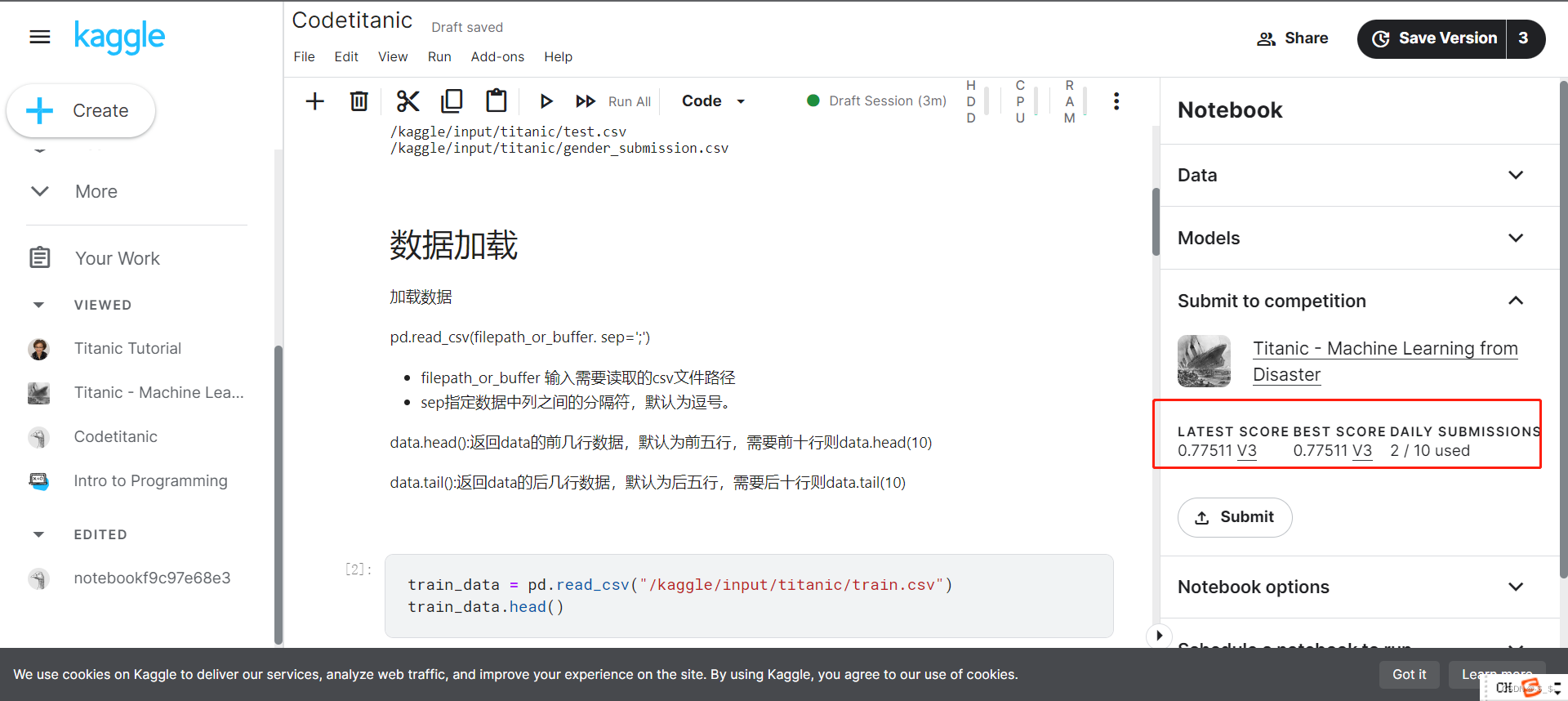Run the current cell with play icon

(546, 101)
